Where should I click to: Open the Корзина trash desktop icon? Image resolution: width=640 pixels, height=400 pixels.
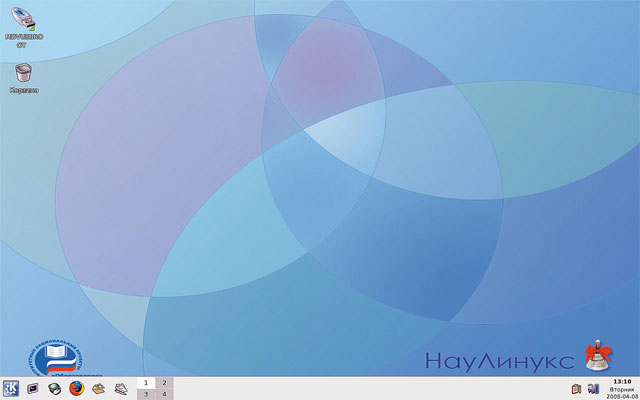tap(24, 73)
